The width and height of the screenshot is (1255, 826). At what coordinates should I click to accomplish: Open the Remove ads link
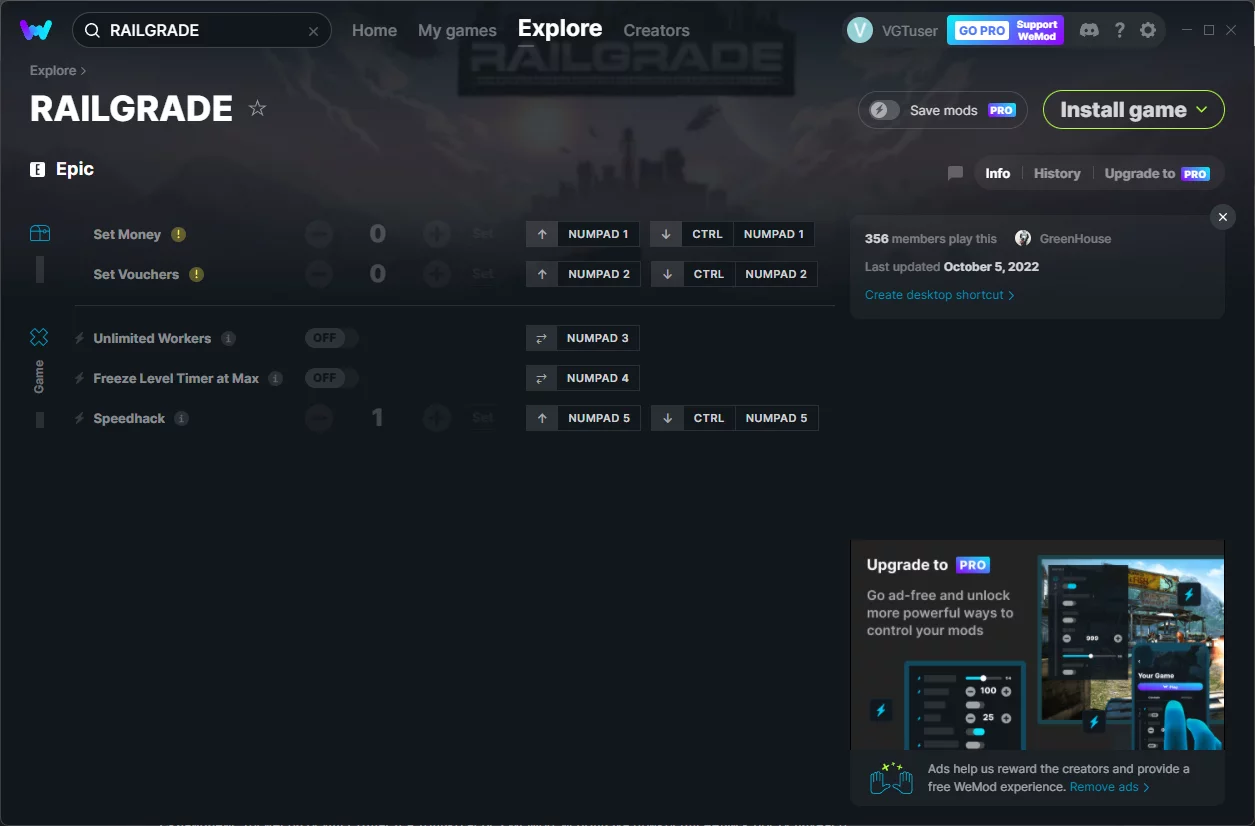1109,787
